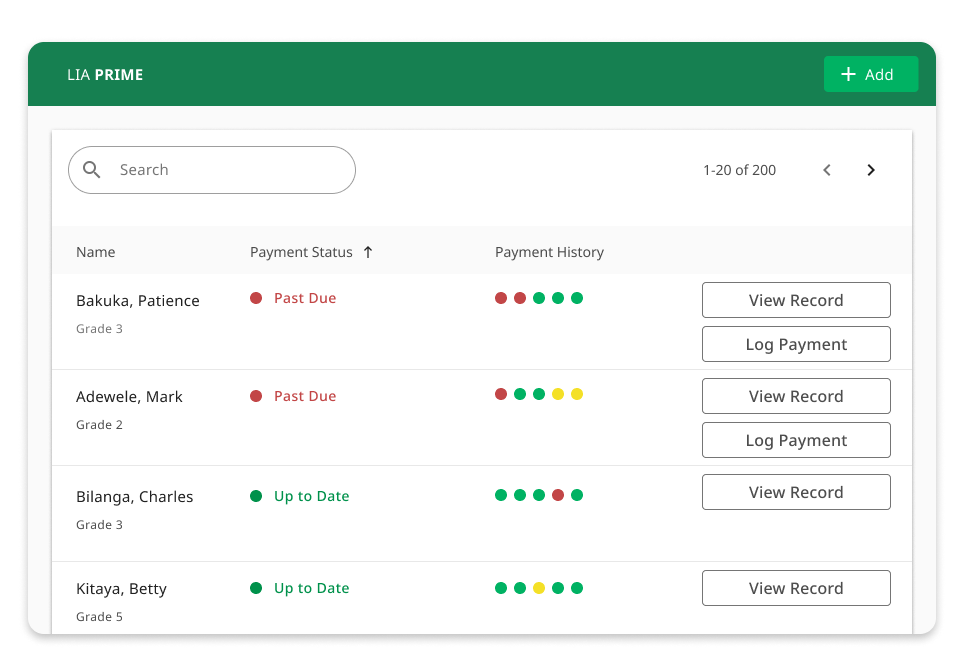The image size is (972, 668).
Task: Open View Record for Kitaya, Betty
Action: pos(796,588)
